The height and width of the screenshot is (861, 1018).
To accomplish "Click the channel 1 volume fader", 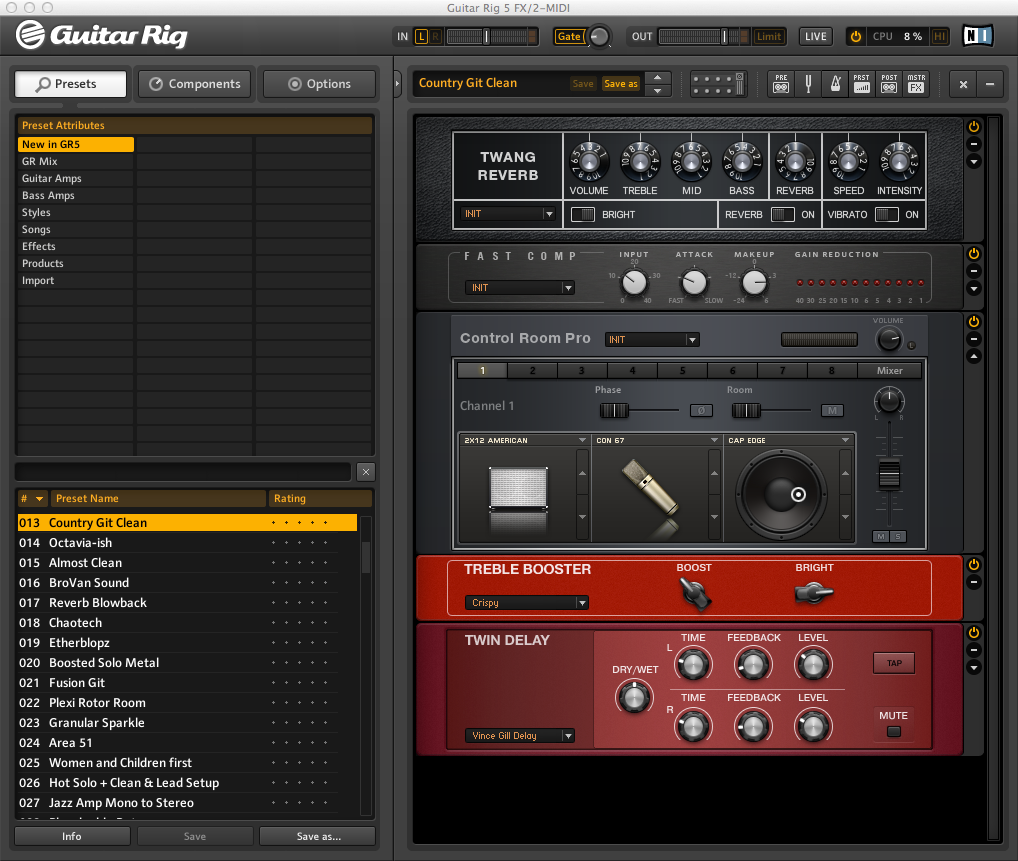I will point(889,475).
